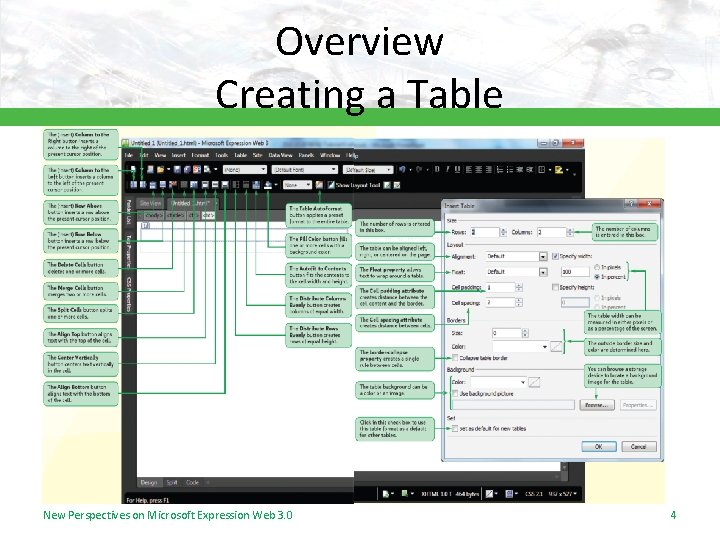
Task: Click the Merge Cells toolbar icon
Action: [184, 185]
